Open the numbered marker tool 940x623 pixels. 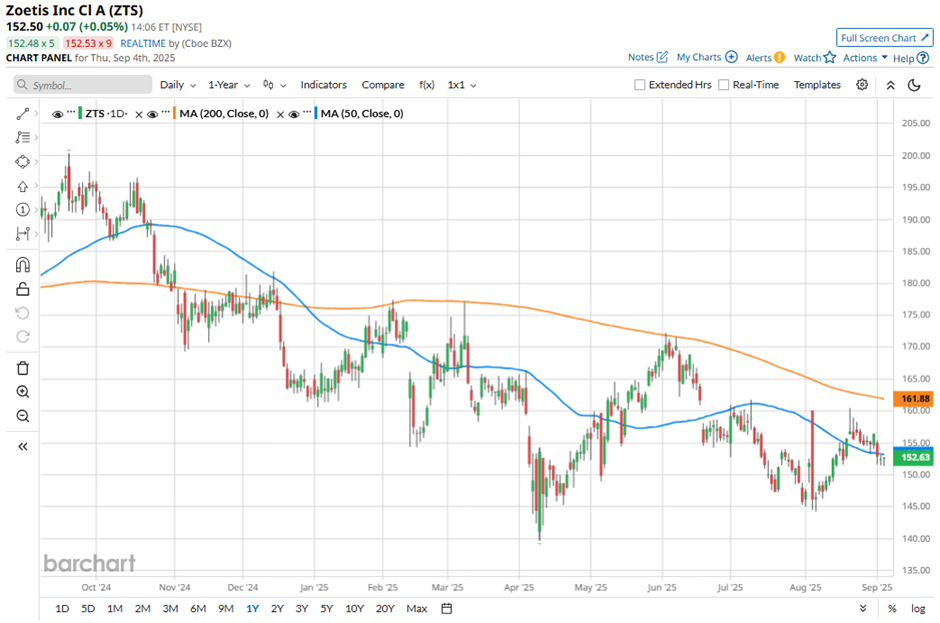click(23, 210)
